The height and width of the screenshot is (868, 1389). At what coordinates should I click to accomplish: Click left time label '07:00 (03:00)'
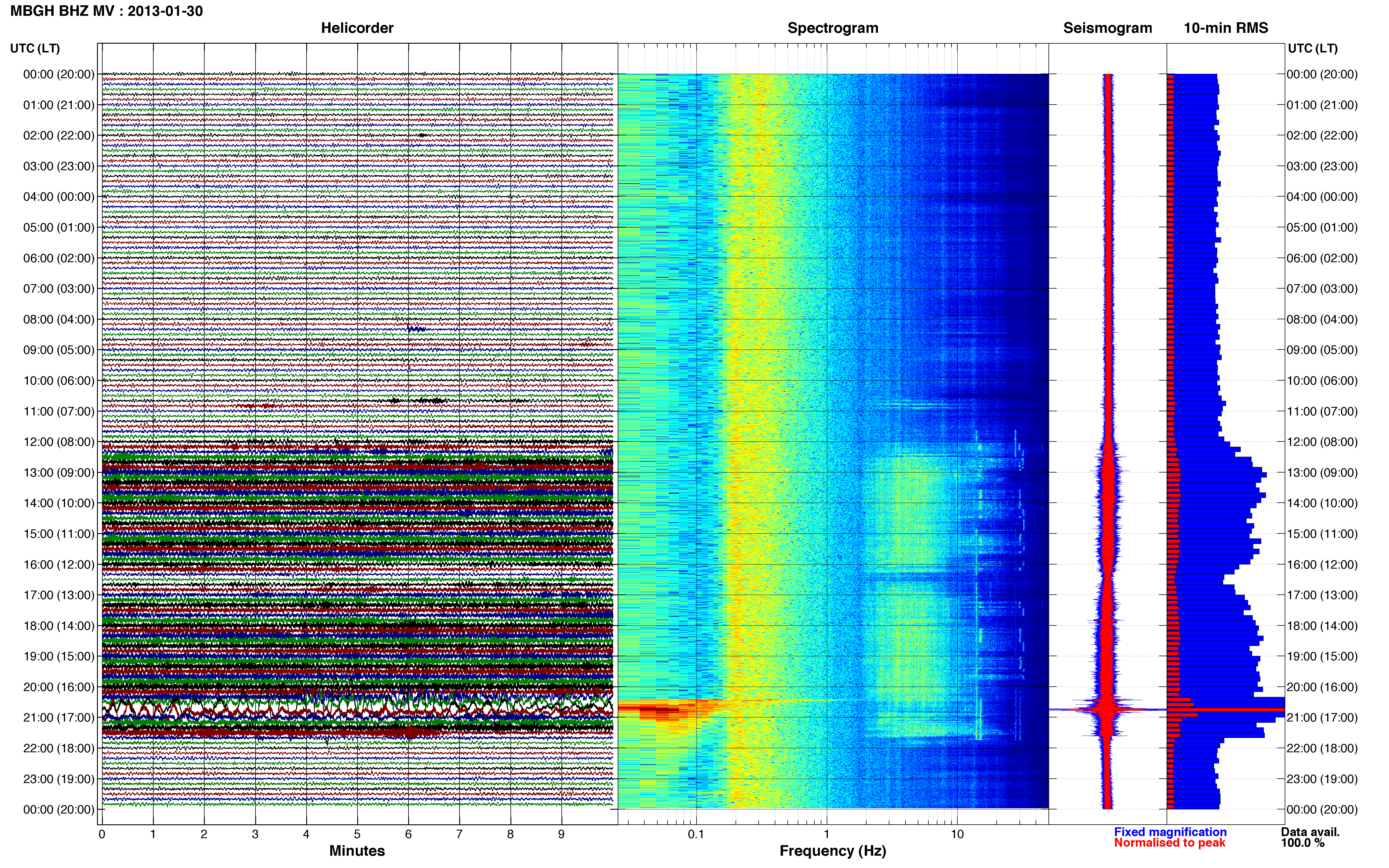point(59,289)
